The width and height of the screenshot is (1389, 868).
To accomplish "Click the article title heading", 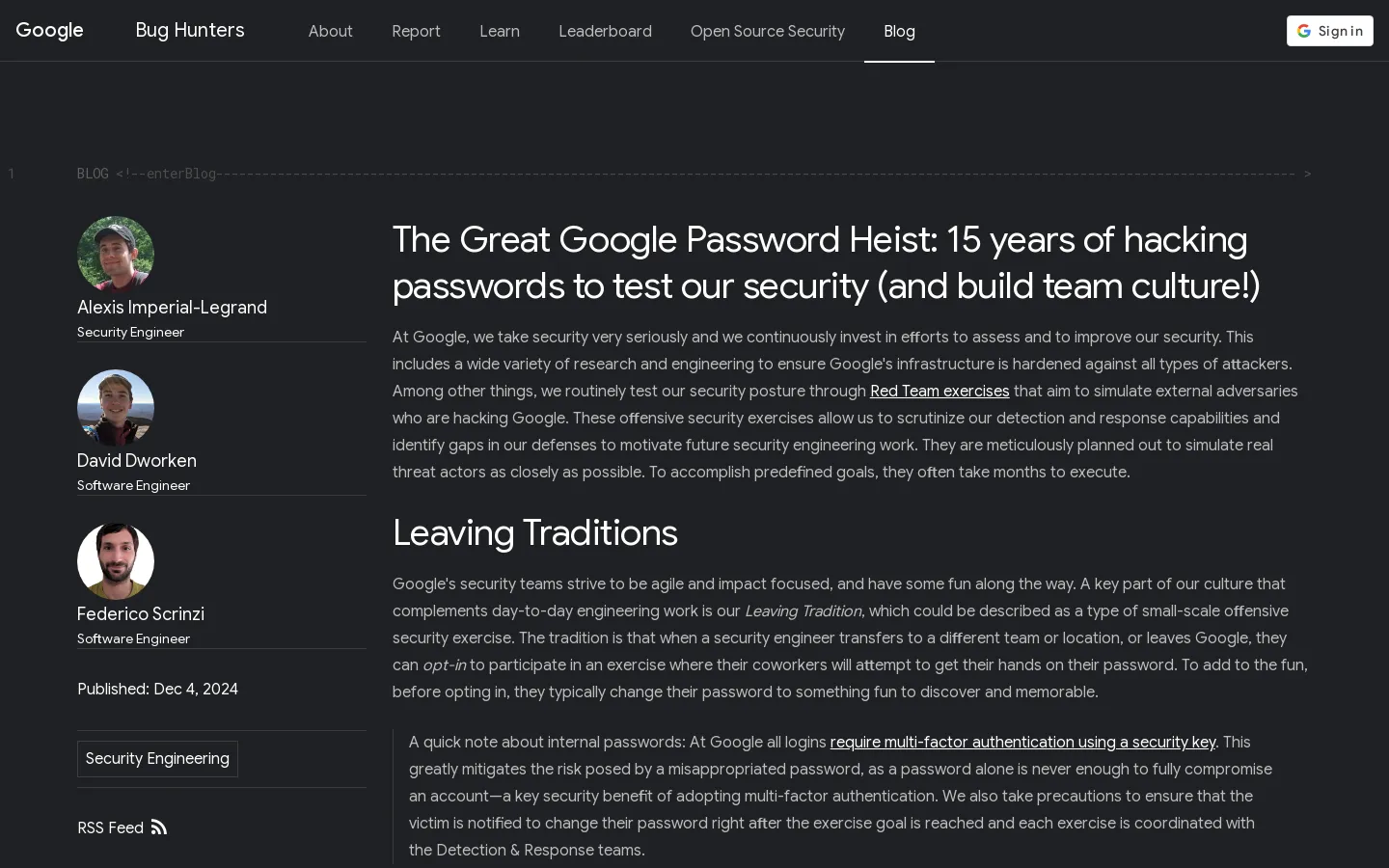I will [x=826, y=262].
